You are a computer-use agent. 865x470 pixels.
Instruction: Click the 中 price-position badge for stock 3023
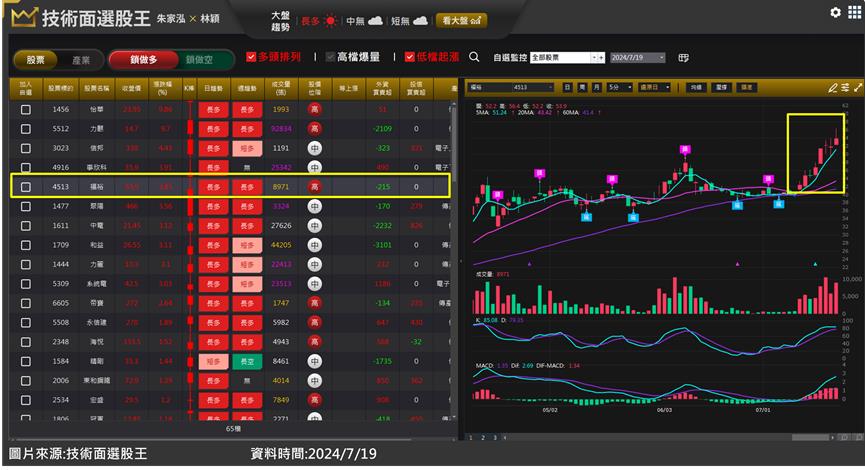click(314, 148)
